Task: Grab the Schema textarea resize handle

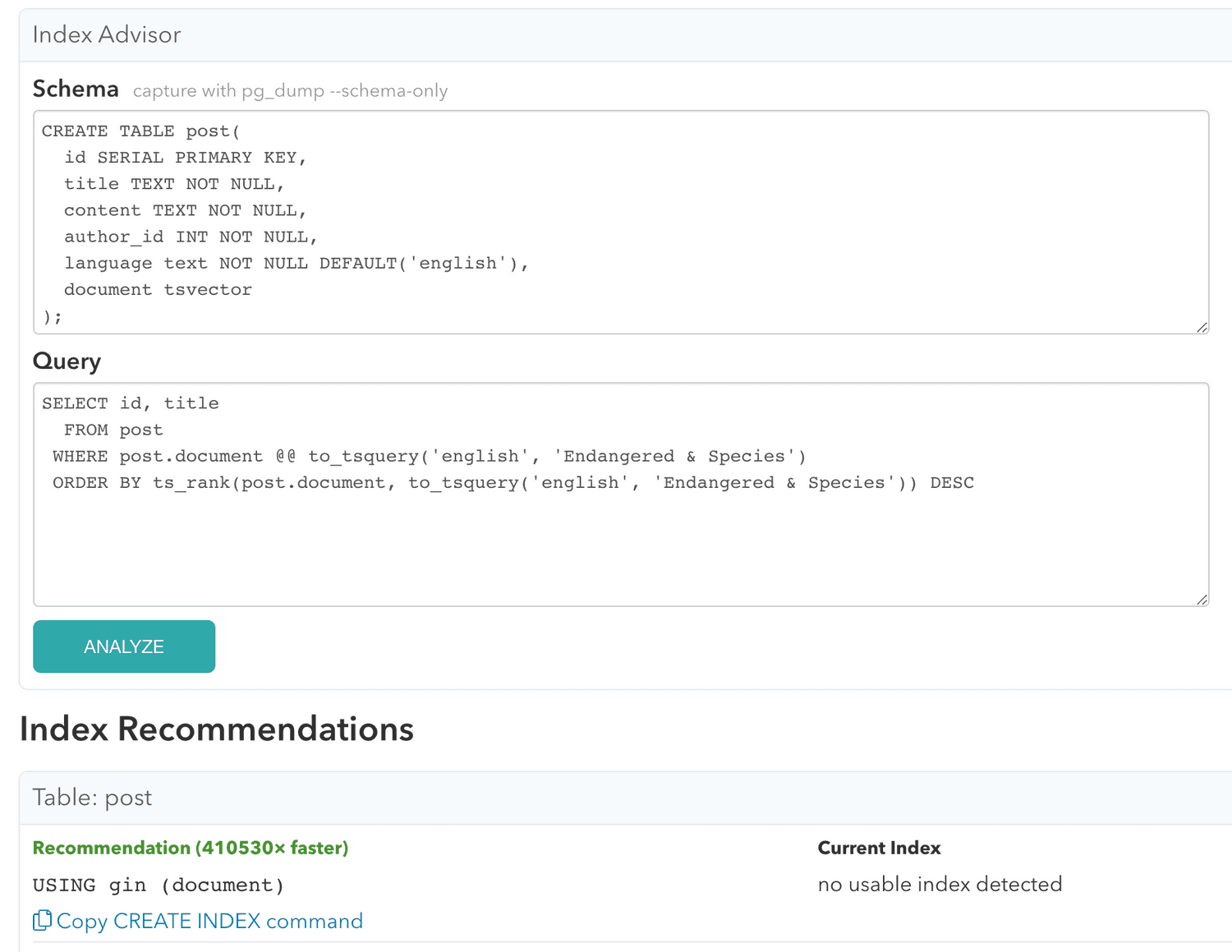Action: pyautogui.click(x=1202, y=327)
